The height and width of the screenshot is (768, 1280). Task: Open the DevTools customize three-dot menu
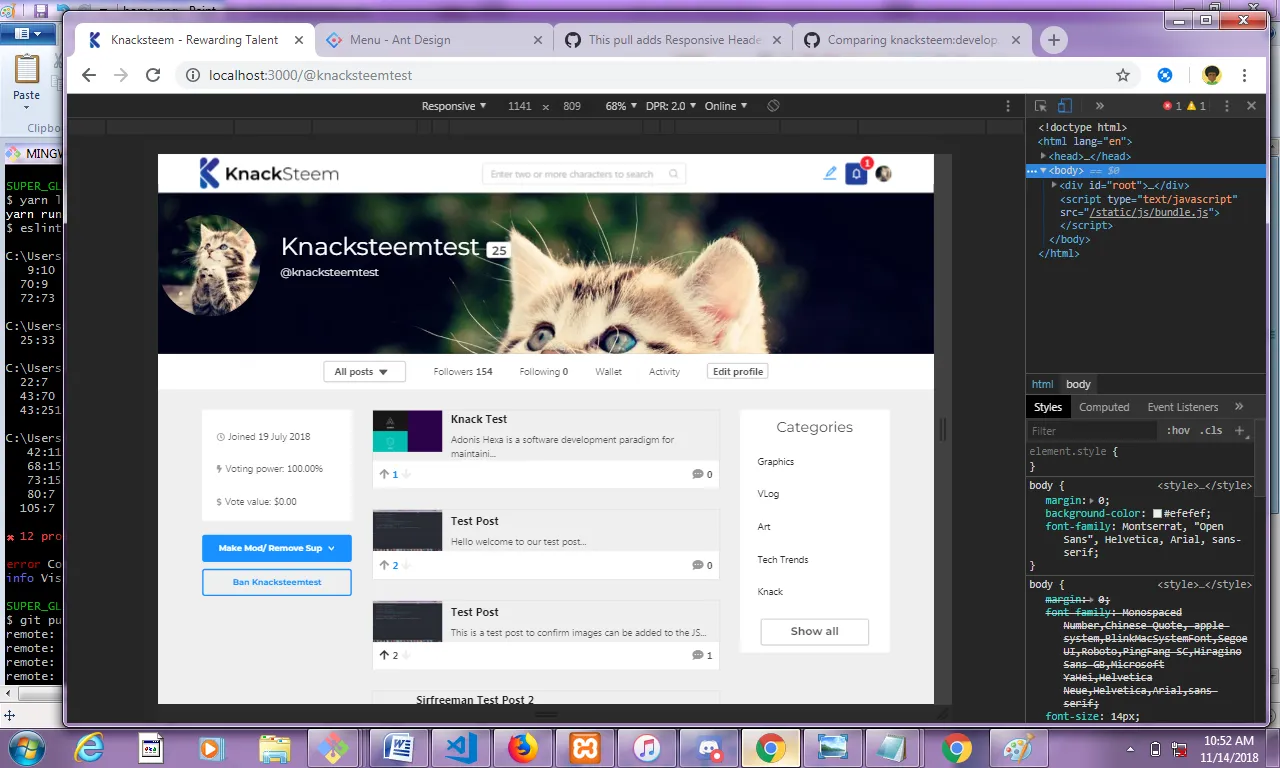click(1227, 105)
